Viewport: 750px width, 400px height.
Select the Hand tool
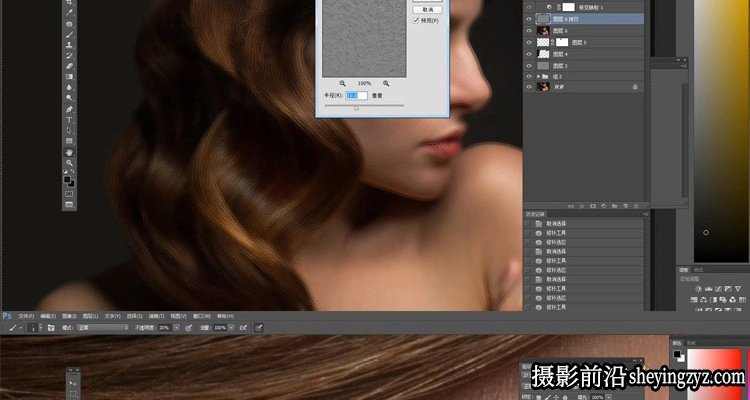(x=69, y=152)
